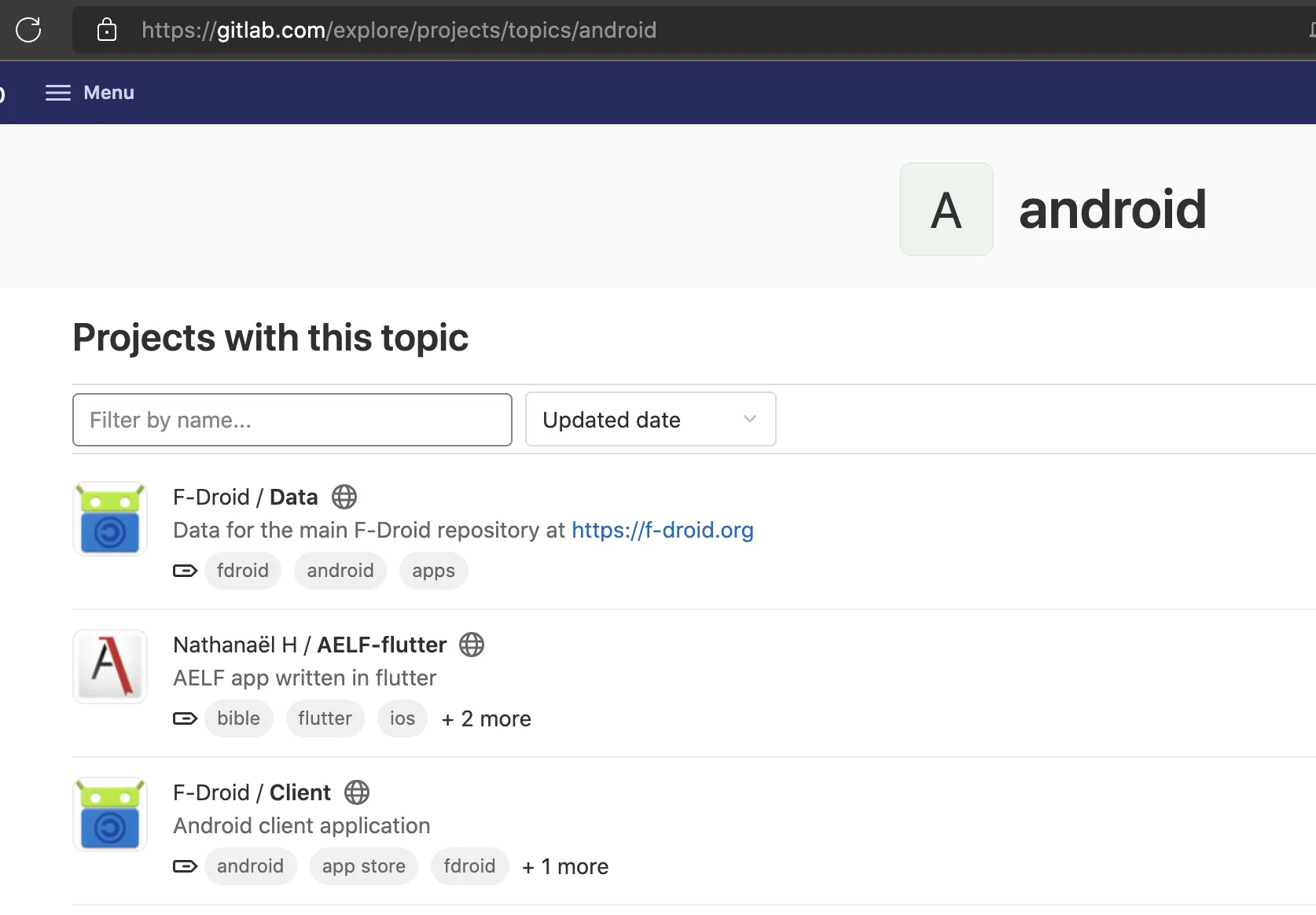
Task: Select the 'fdroid' topic chip under Data
Action: 243,571
